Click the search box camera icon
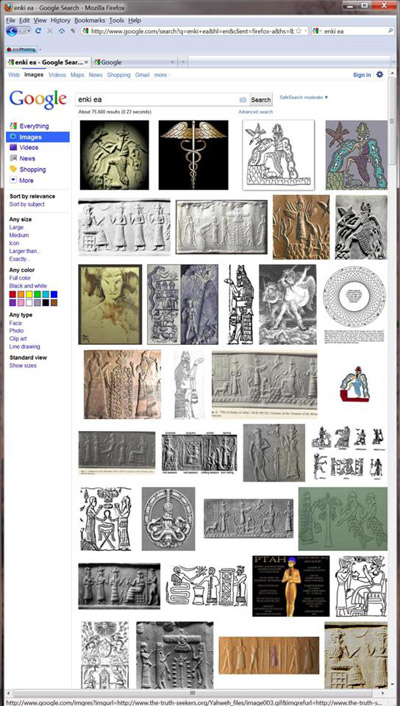Image resolution: width=400 pixels, height=706 pixels. click(243, 100)
